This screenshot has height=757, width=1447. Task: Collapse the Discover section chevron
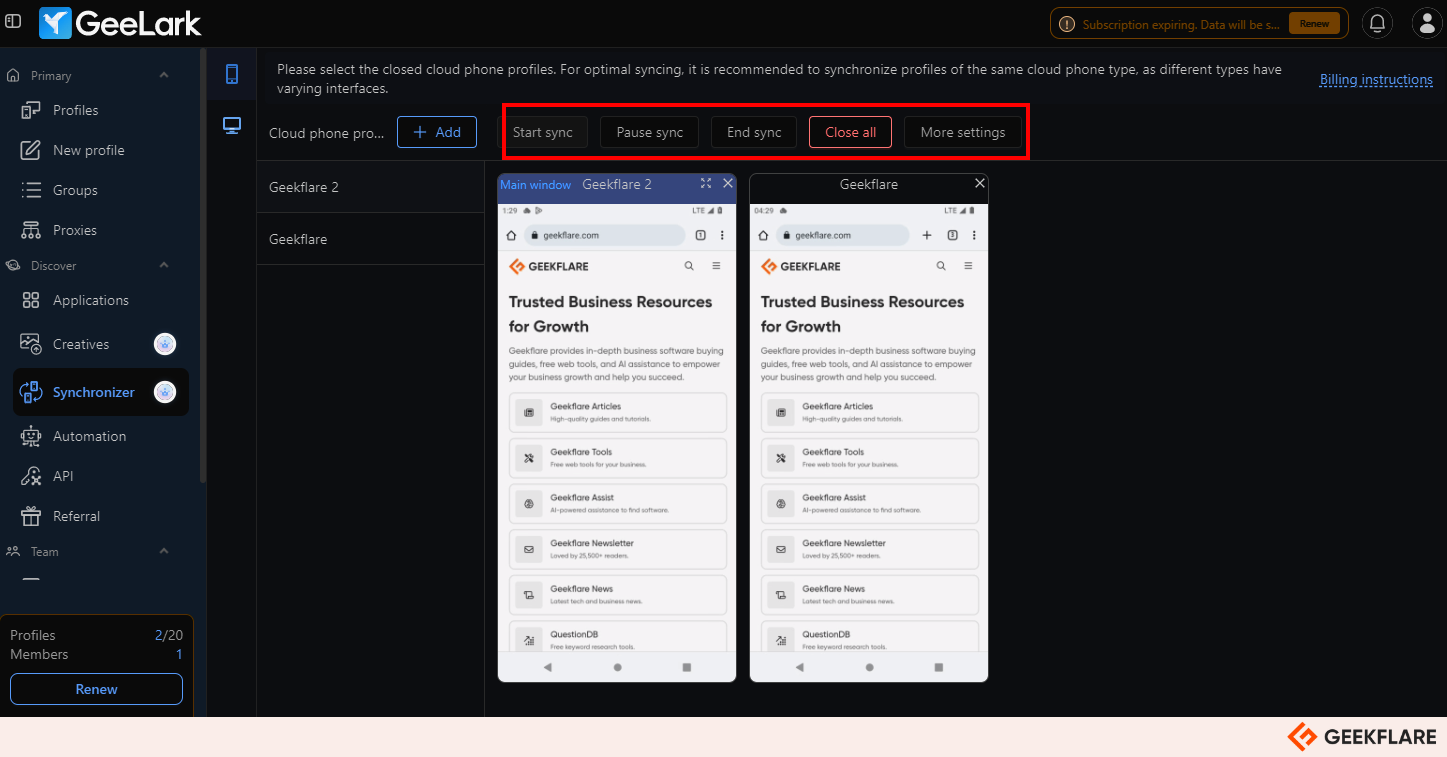tap(164, 265)
